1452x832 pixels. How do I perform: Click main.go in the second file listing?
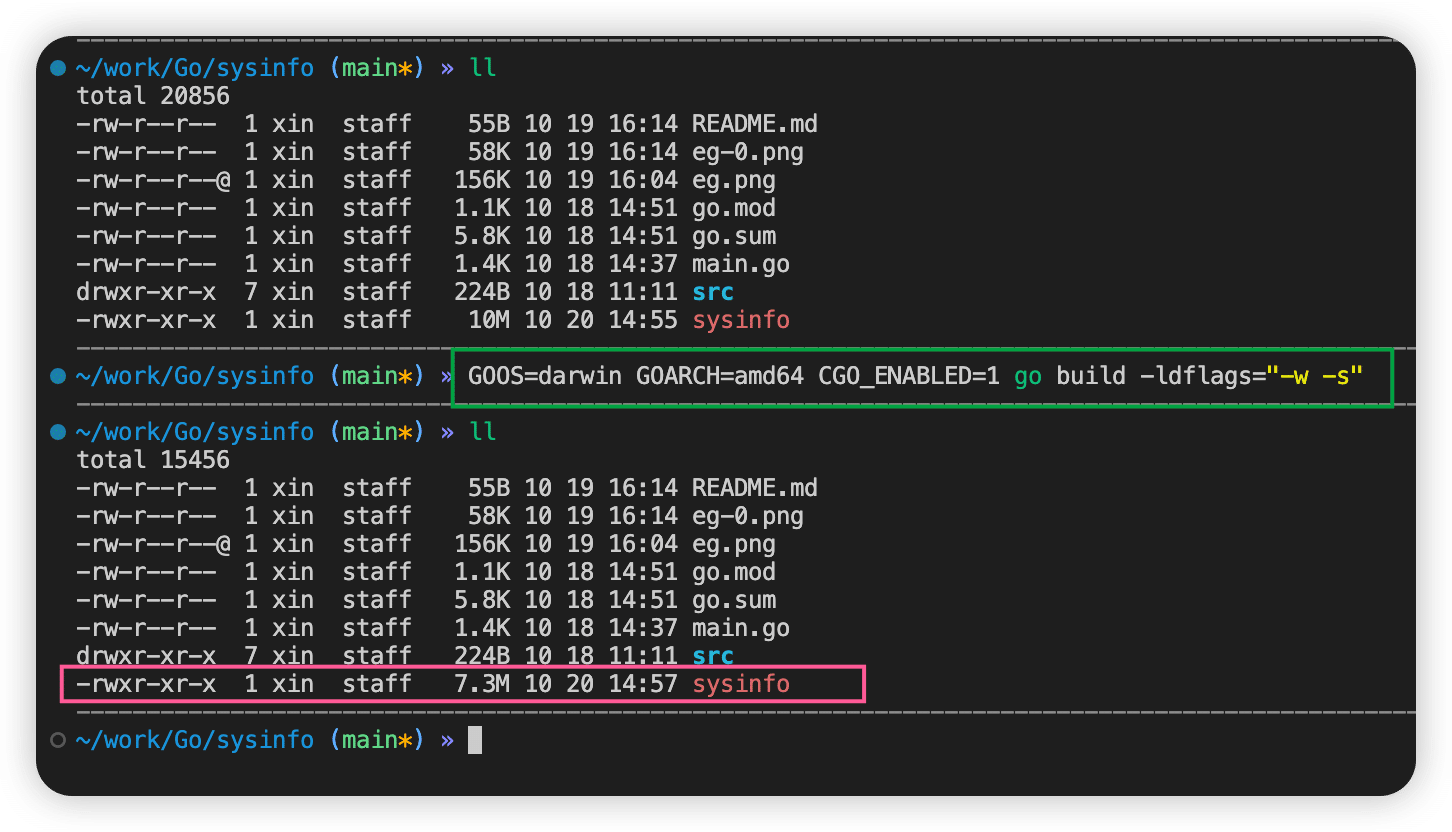[x=740, y=628]
